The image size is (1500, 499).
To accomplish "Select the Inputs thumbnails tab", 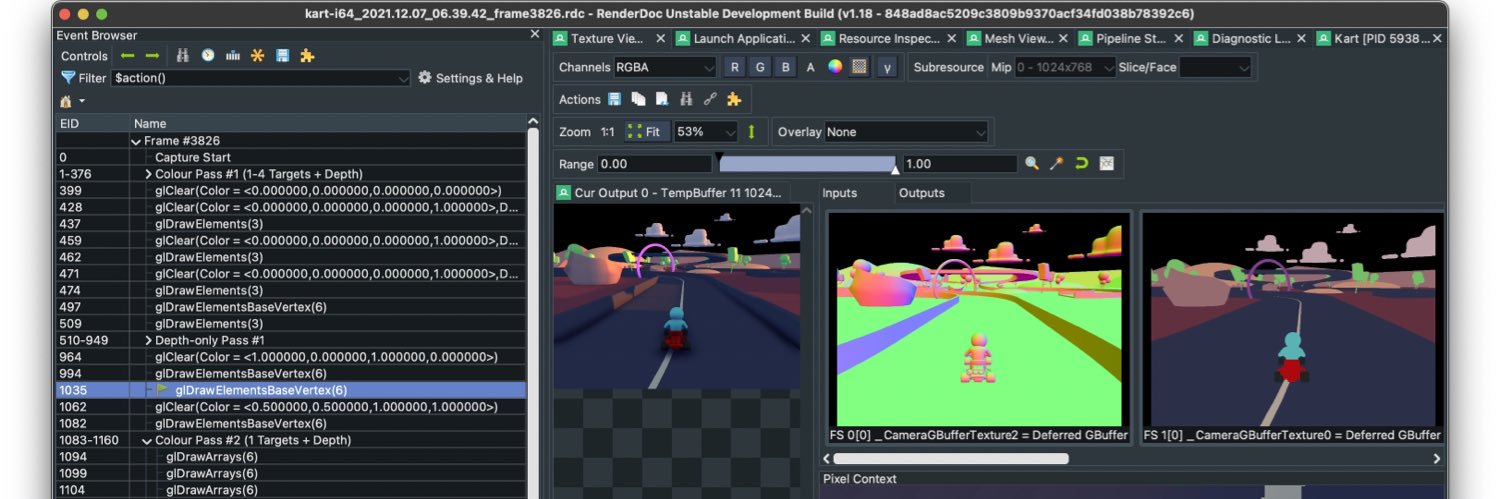I will pos(840,193).
